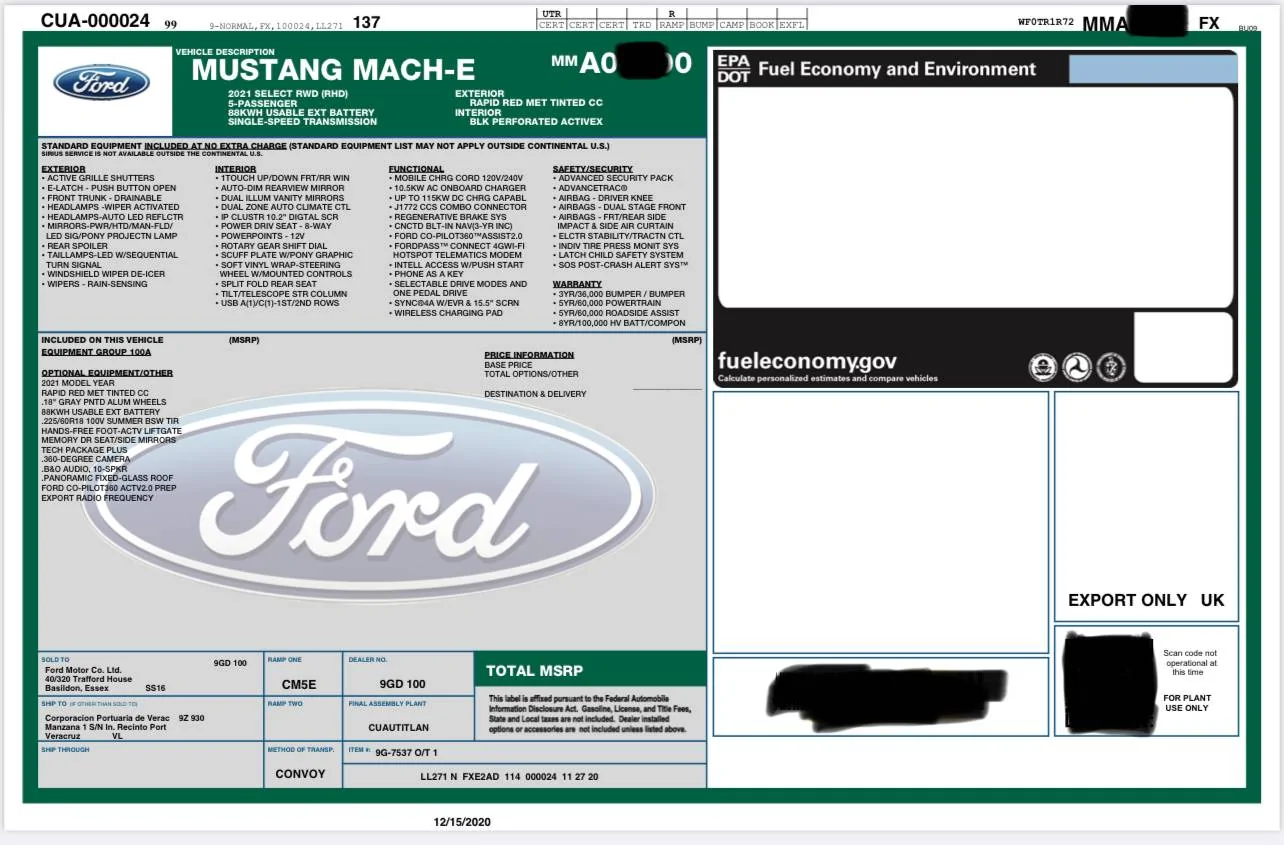This screenshot has height=845, width=1284.
Task: Click 'EXPORT ONLY UK' text
Action: click(x=1146, y=600)
